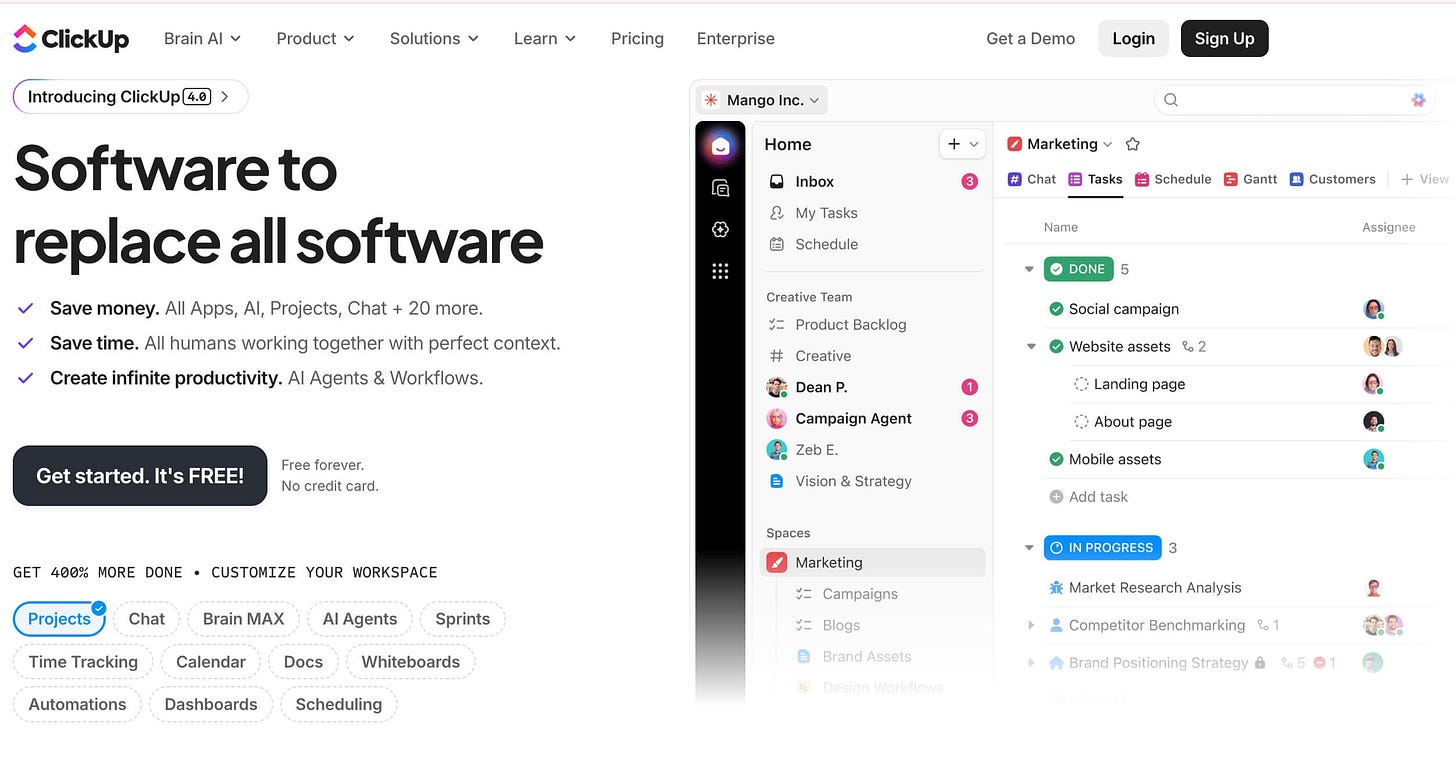Open the chat bubbles icon in the black sidebar

(720, 188)
